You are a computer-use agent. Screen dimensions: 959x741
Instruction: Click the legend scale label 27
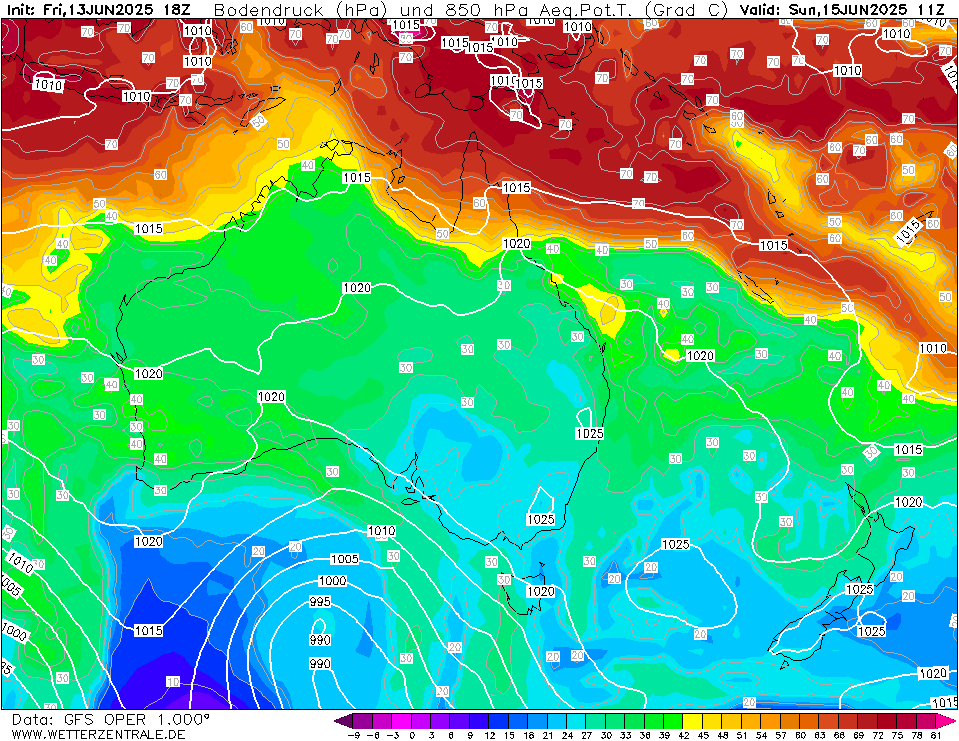[587, 735]
